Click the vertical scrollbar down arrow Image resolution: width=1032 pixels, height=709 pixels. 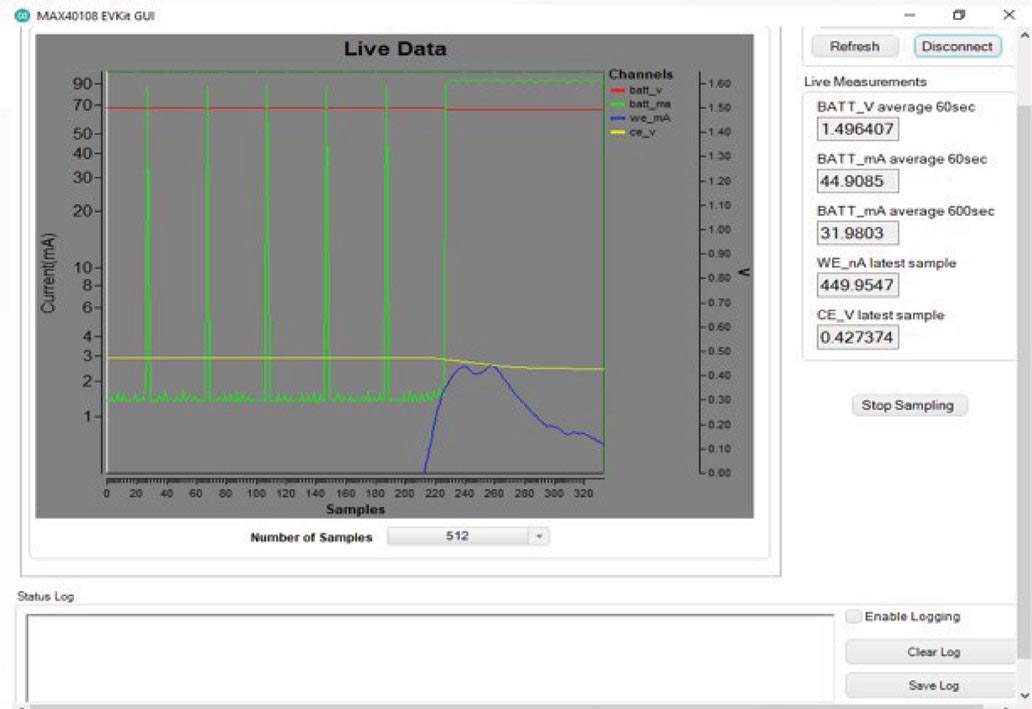click(1025, 695)
